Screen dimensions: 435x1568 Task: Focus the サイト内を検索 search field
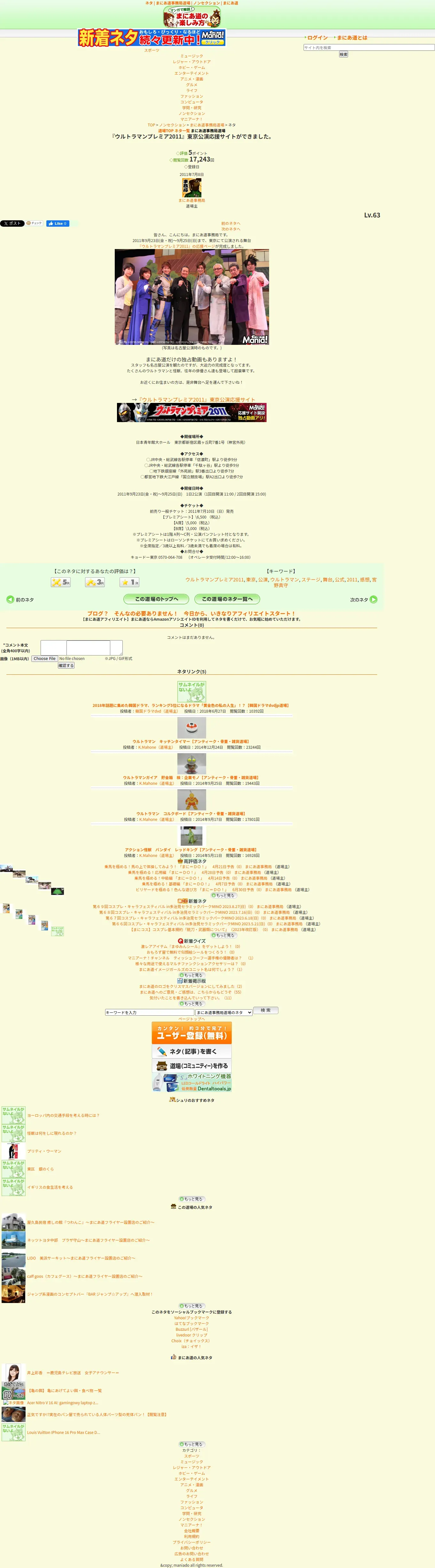369,48
